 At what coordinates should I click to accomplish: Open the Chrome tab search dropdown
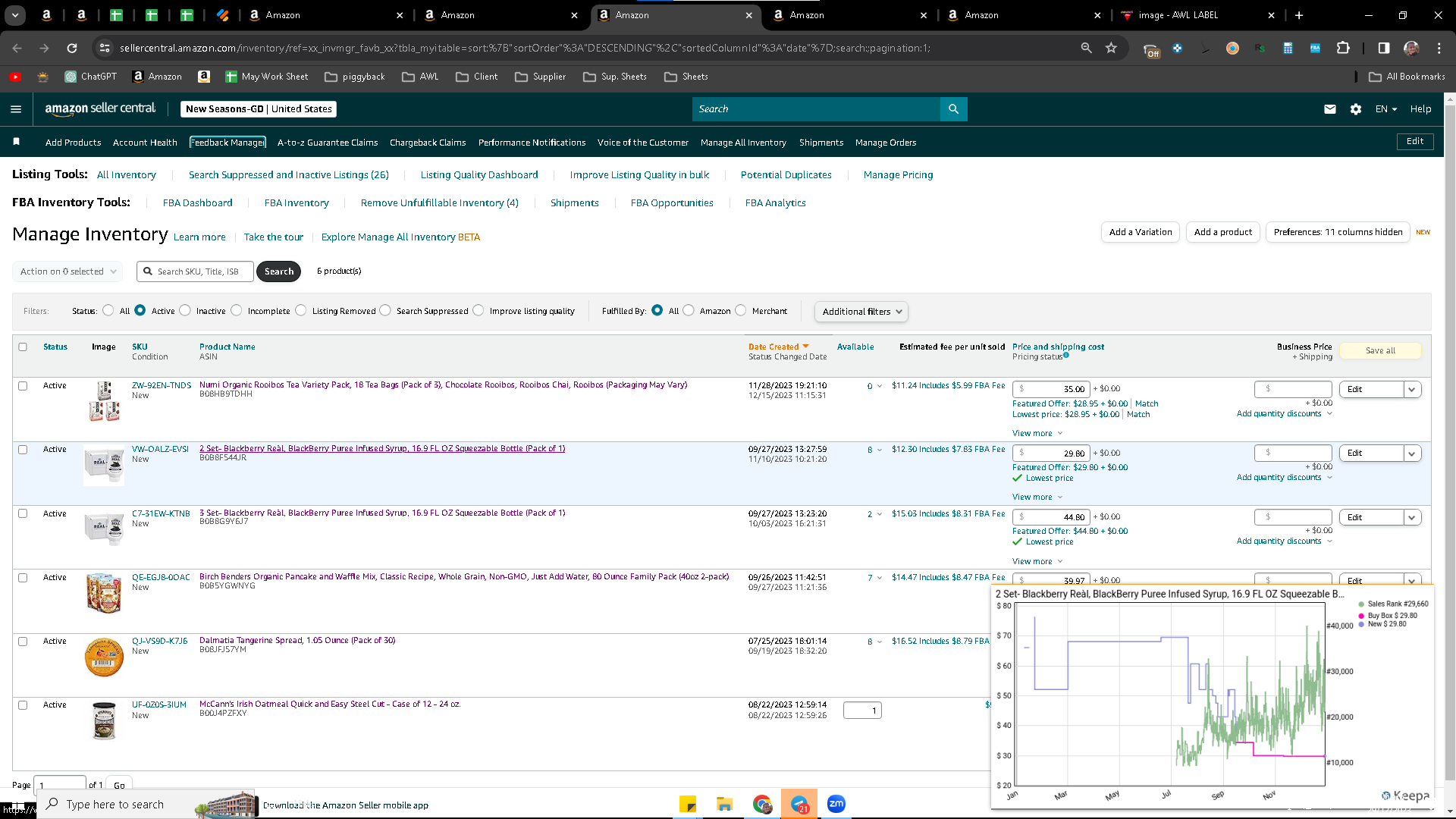[x=15, y=15]
